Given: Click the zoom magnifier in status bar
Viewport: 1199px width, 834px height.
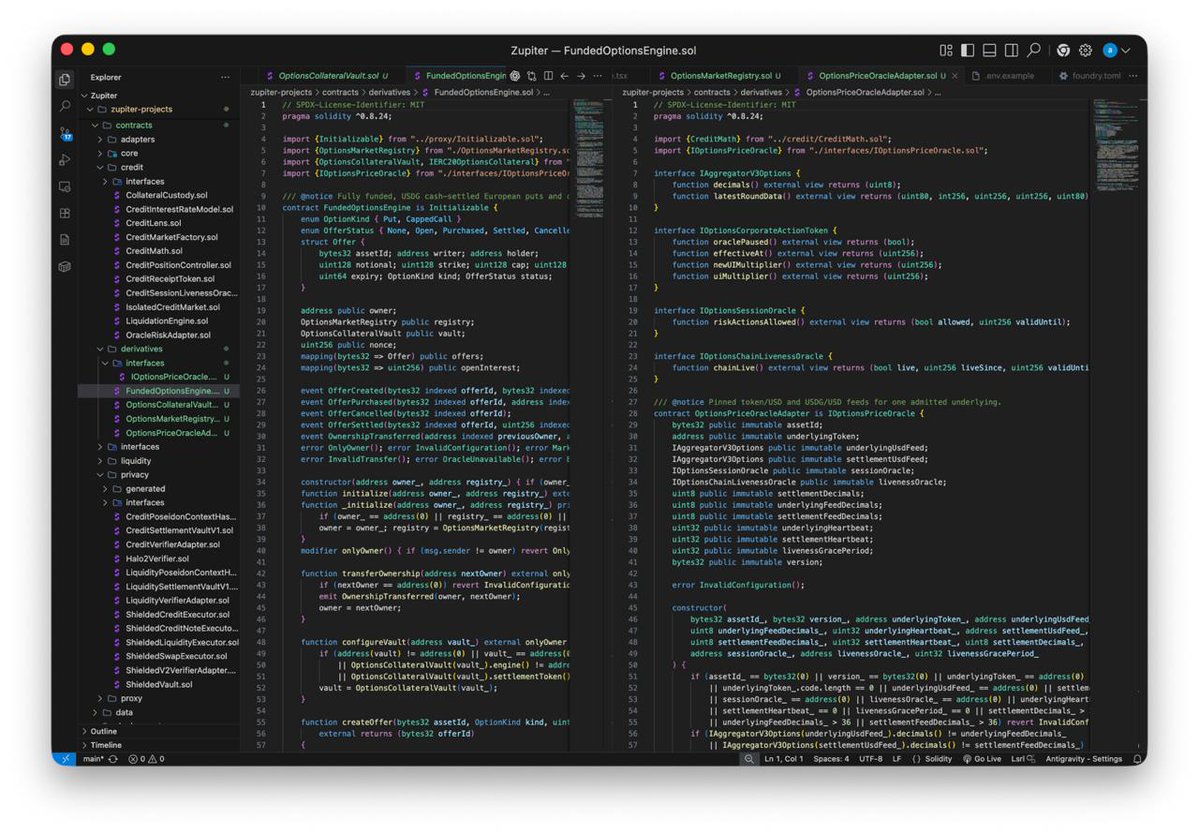Looking at the screenshot, I should click(x=749, y=760).
